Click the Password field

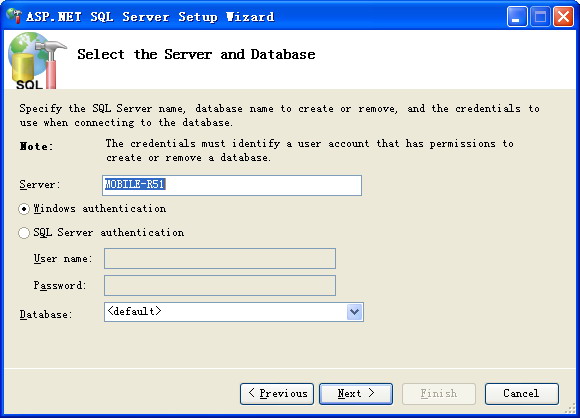(x=220, y=285)
